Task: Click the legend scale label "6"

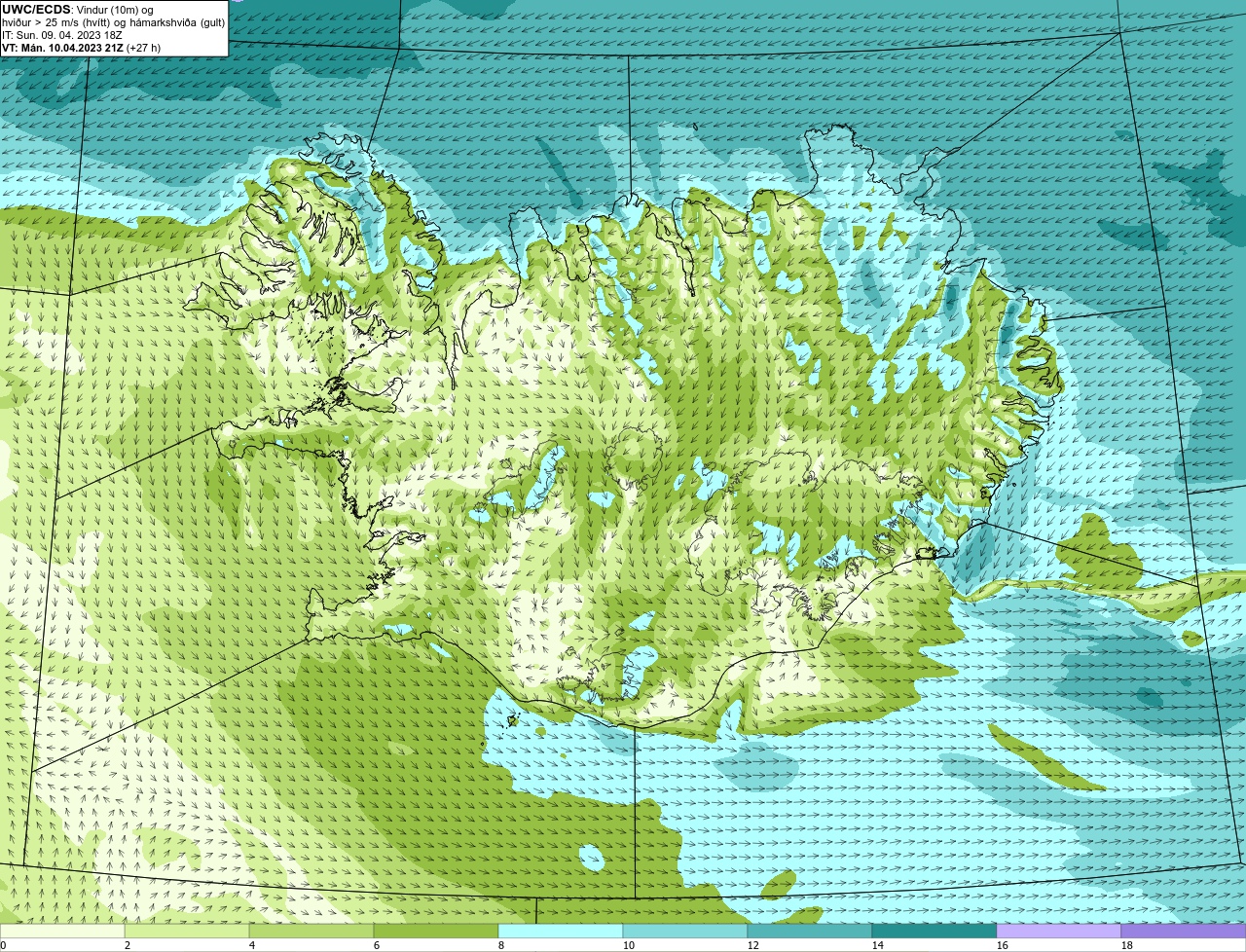Action: pos(377,945)
